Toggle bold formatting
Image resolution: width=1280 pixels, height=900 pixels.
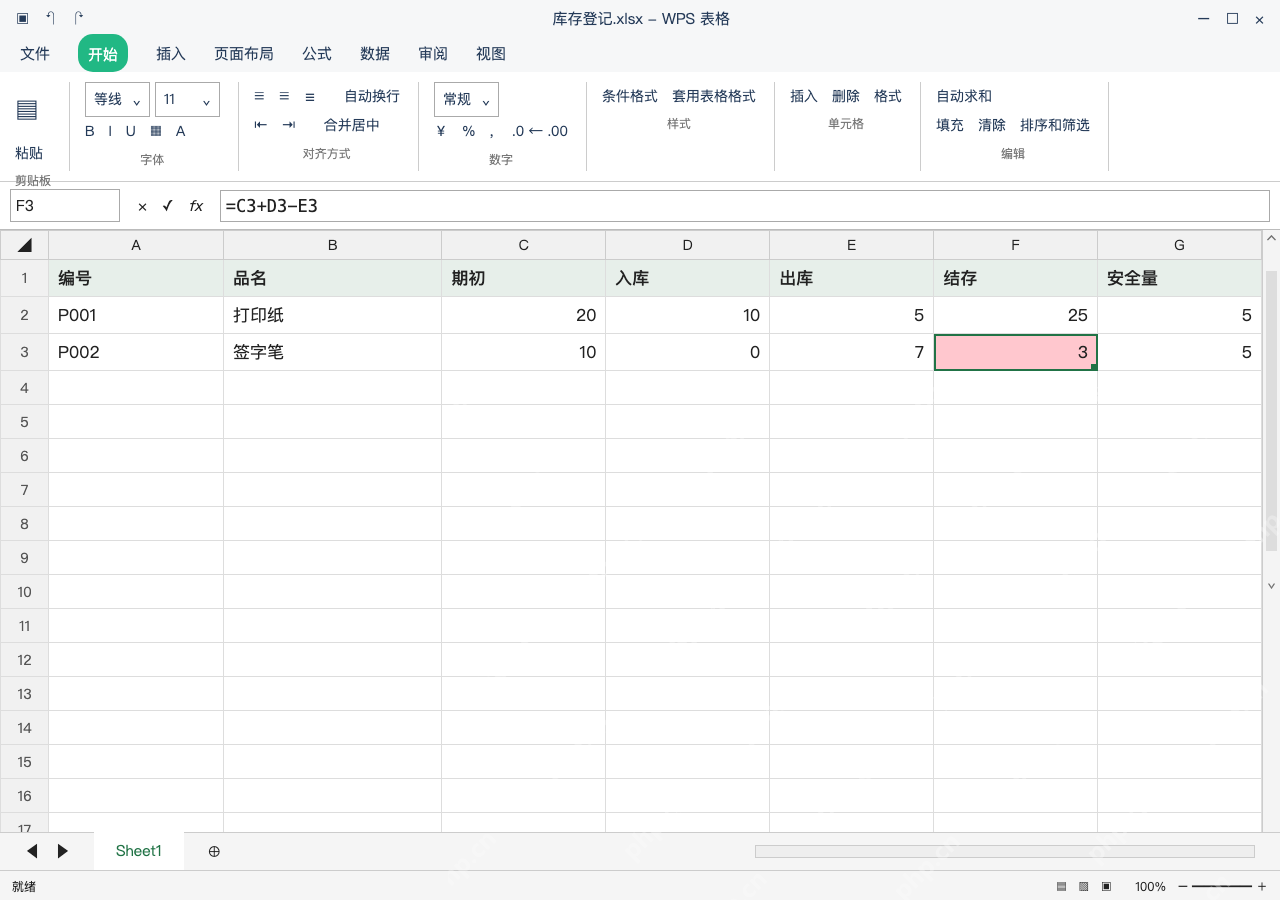click(90, 131)
